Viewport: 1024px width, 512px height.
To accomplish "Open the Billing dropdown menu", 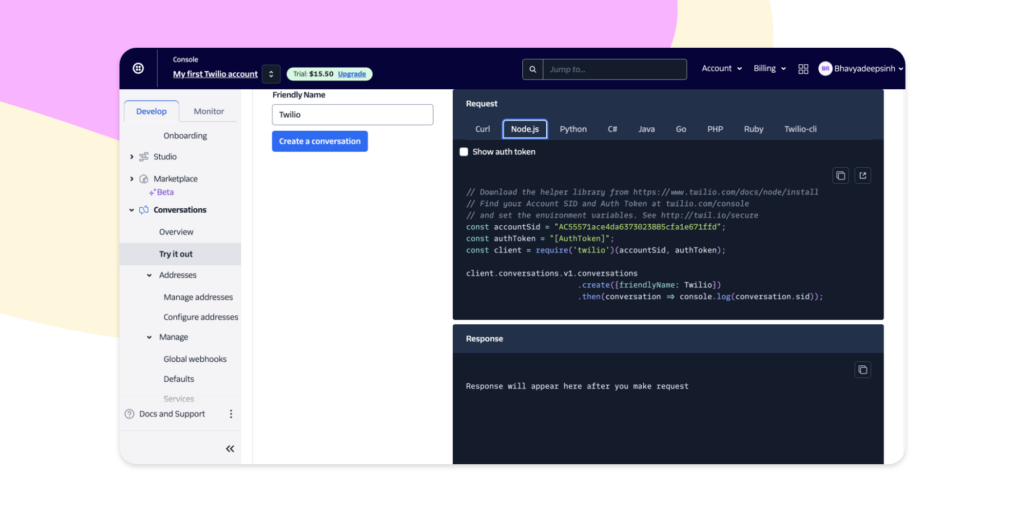I will pos(769,69).
